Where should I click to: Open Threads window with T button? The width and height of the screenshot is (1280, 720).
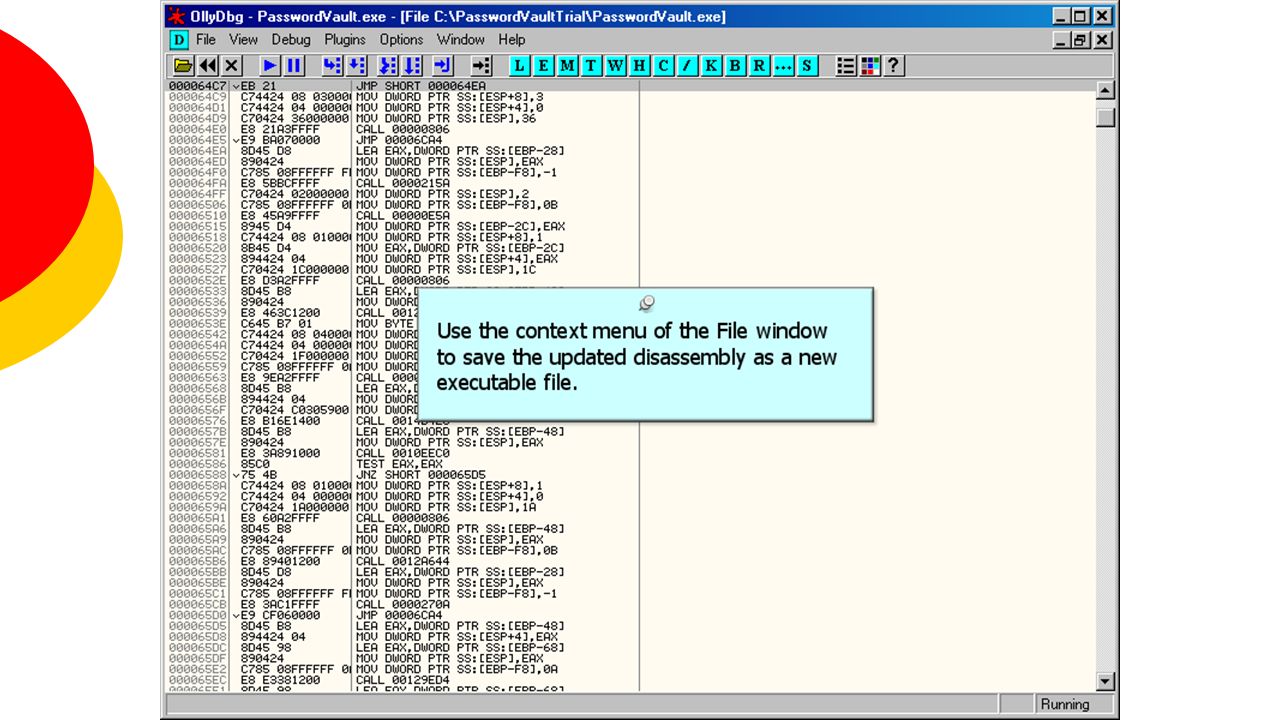[x=591, y=66]
